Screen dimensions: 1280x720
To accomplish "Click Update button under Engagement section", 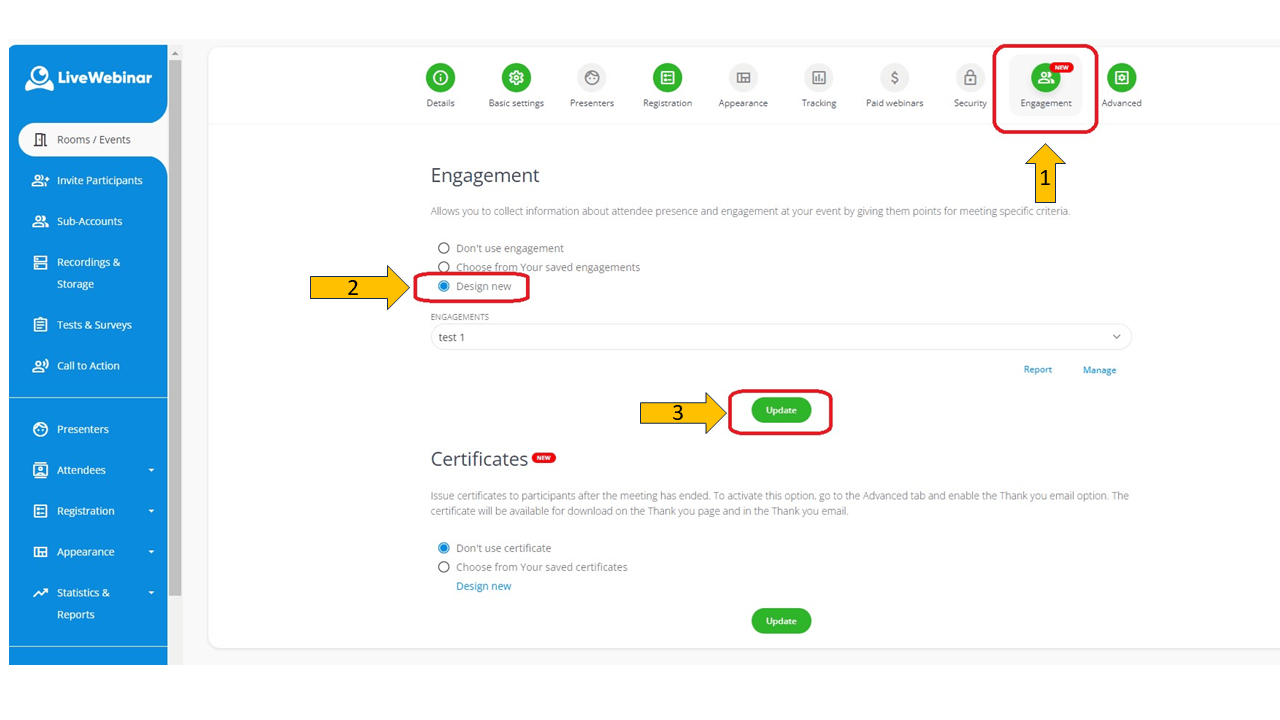I will (781, 410).
